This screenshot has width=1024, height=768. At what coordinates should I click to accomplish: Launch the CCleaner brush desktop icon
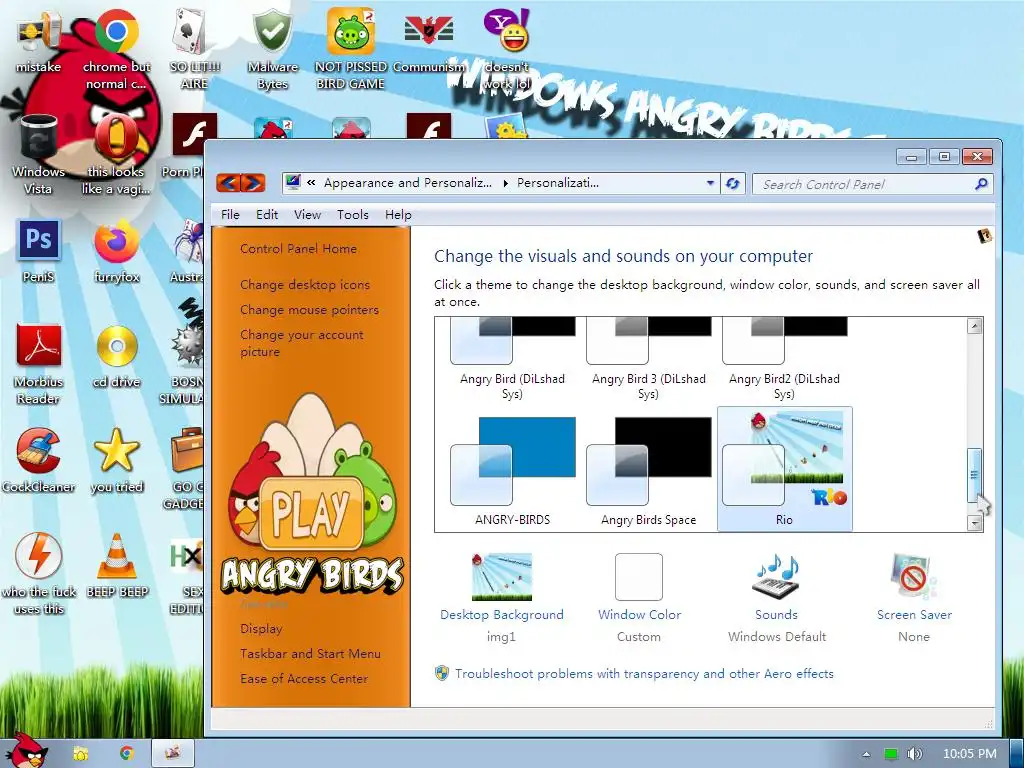39,460
